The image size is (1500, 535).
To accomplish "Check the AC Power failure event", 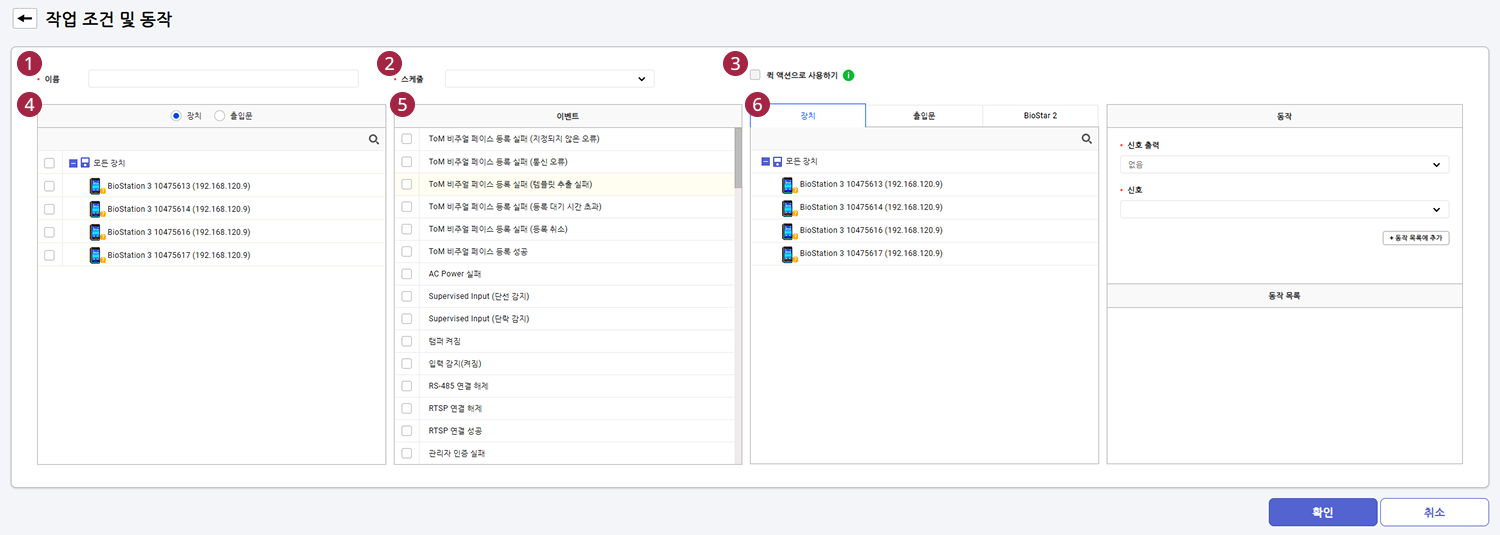I will pyautogui.click(x=407, y=273).
